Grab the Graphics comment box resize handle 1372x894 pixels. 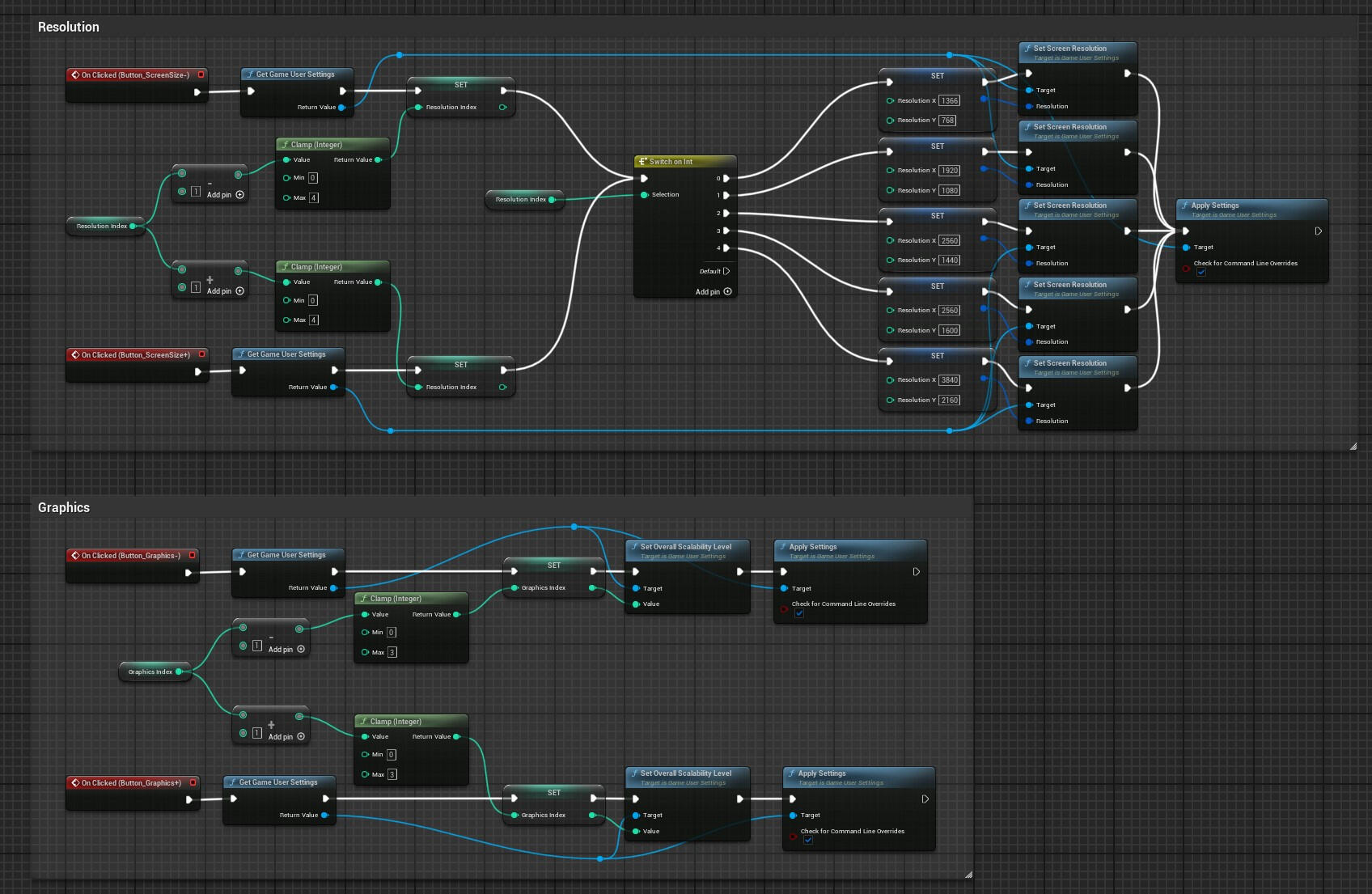[968, 874]
